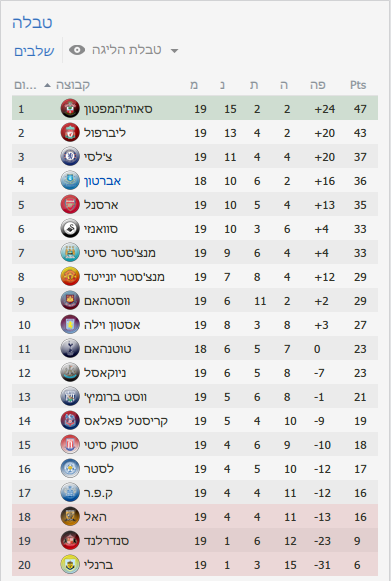Image resolution: width=391 pixels, height=581 pixels.
Task: Click the Liverpool club crest icon
Action: coord(70,133)
